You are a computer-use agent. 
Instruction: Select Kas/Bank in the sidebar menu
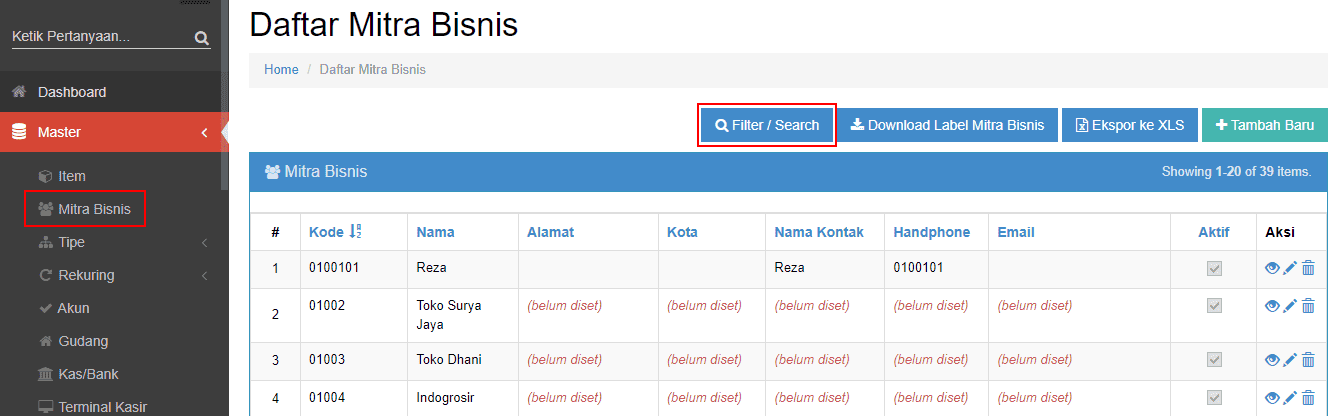(89, 374)
